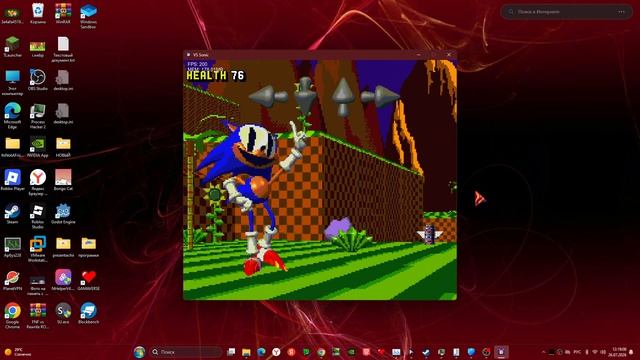Open the Process Hacker 2 shortcut

click(x=38, y=116)
